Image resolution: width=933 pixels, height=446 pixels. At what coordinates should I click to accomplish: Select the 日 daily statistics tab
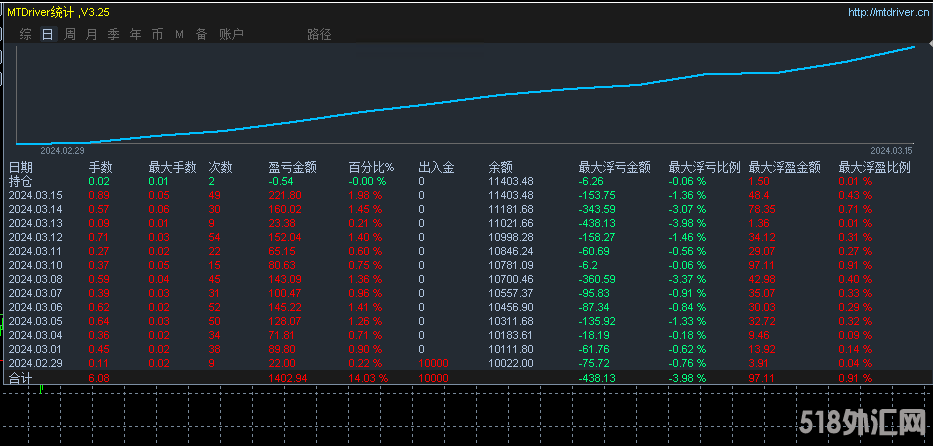point(47,34)
